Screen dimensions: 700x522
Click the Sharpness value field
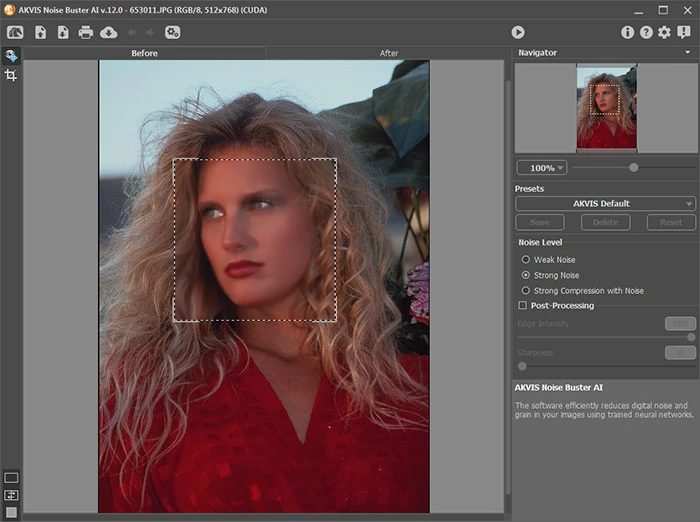pos(680,353)
